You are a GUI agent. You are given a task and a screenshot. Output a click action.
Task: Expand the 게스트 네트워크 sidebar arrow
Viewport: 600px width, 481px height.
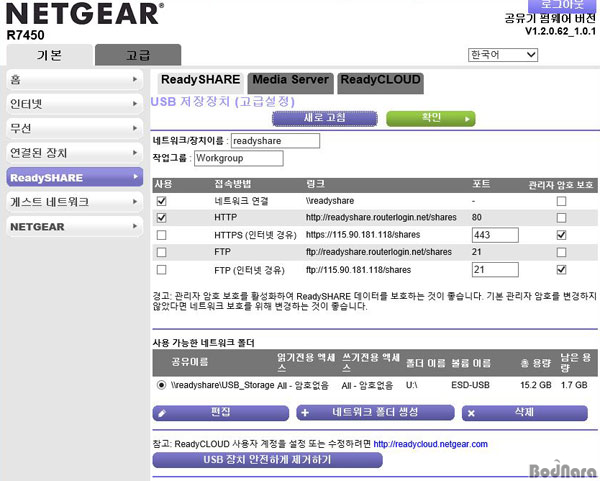pos(135,202)
